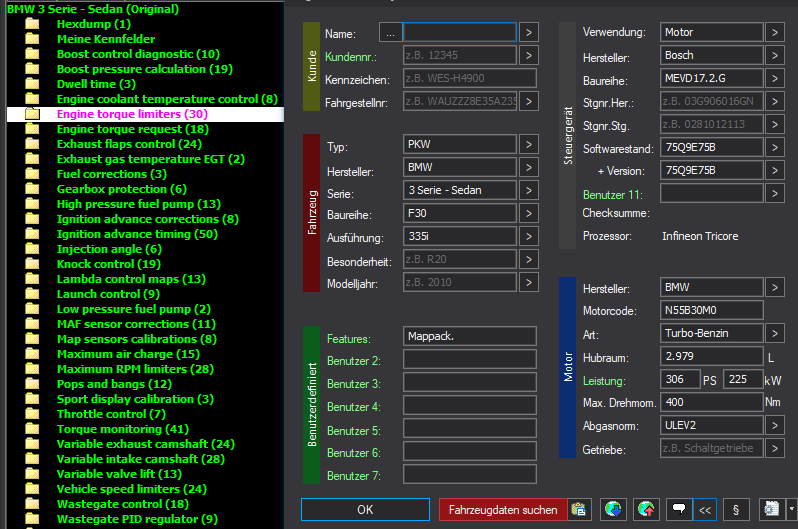Expand the options arrow next to Baureihe MEVD17.2.G

point(775,78)
